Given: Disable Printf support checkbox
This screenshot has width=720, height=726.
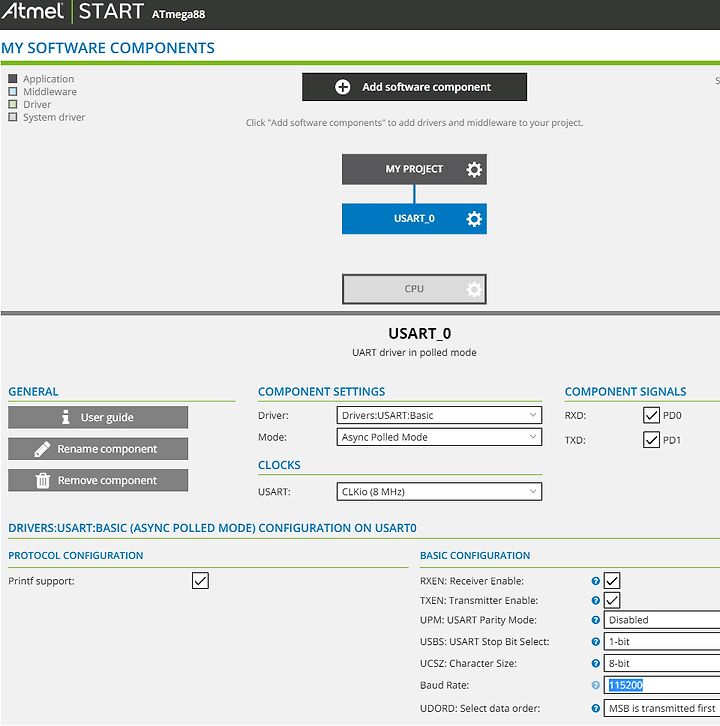Looking at the screenshot, I should (200, 581).
